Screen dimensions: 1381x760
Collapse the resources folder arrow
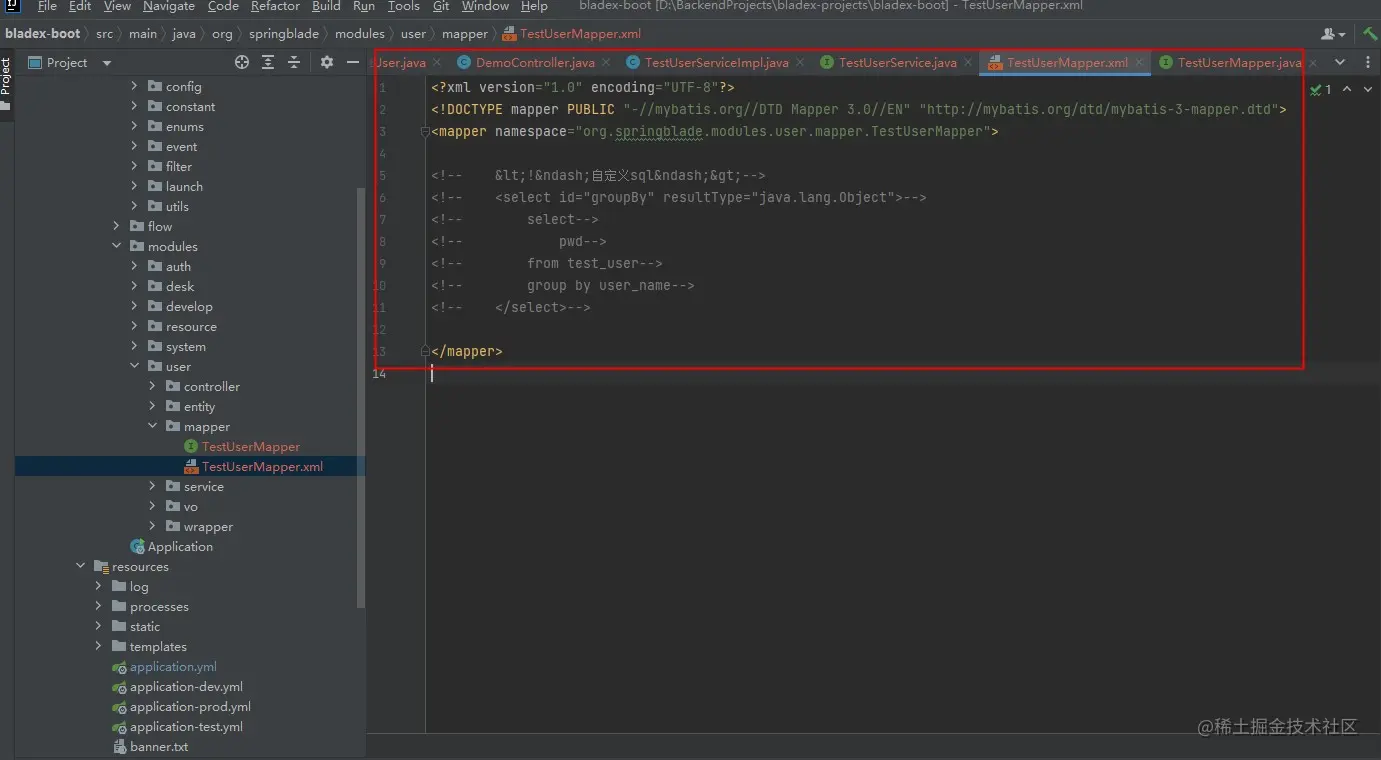tap(81, 567)
